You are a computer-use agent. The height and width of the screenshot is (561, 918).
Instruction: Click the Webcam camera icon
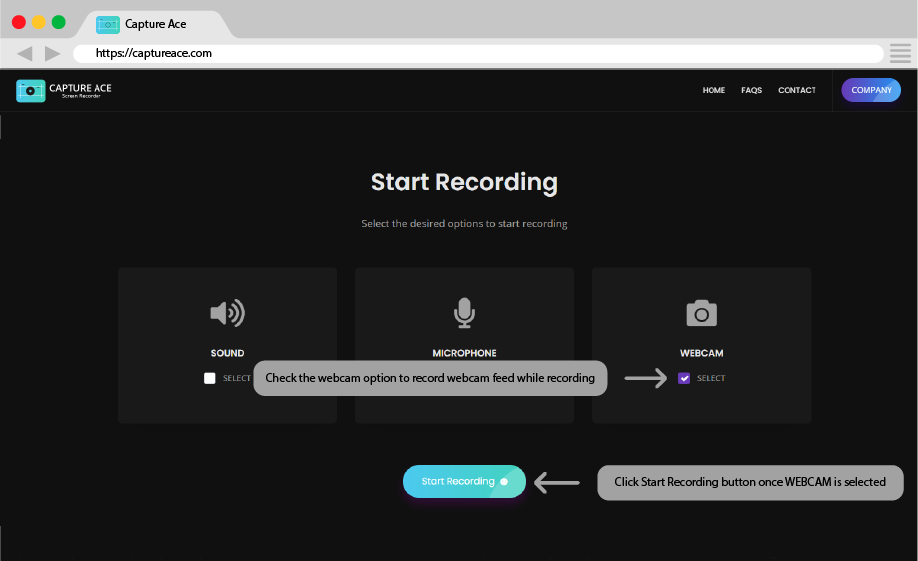click(701, 313)
